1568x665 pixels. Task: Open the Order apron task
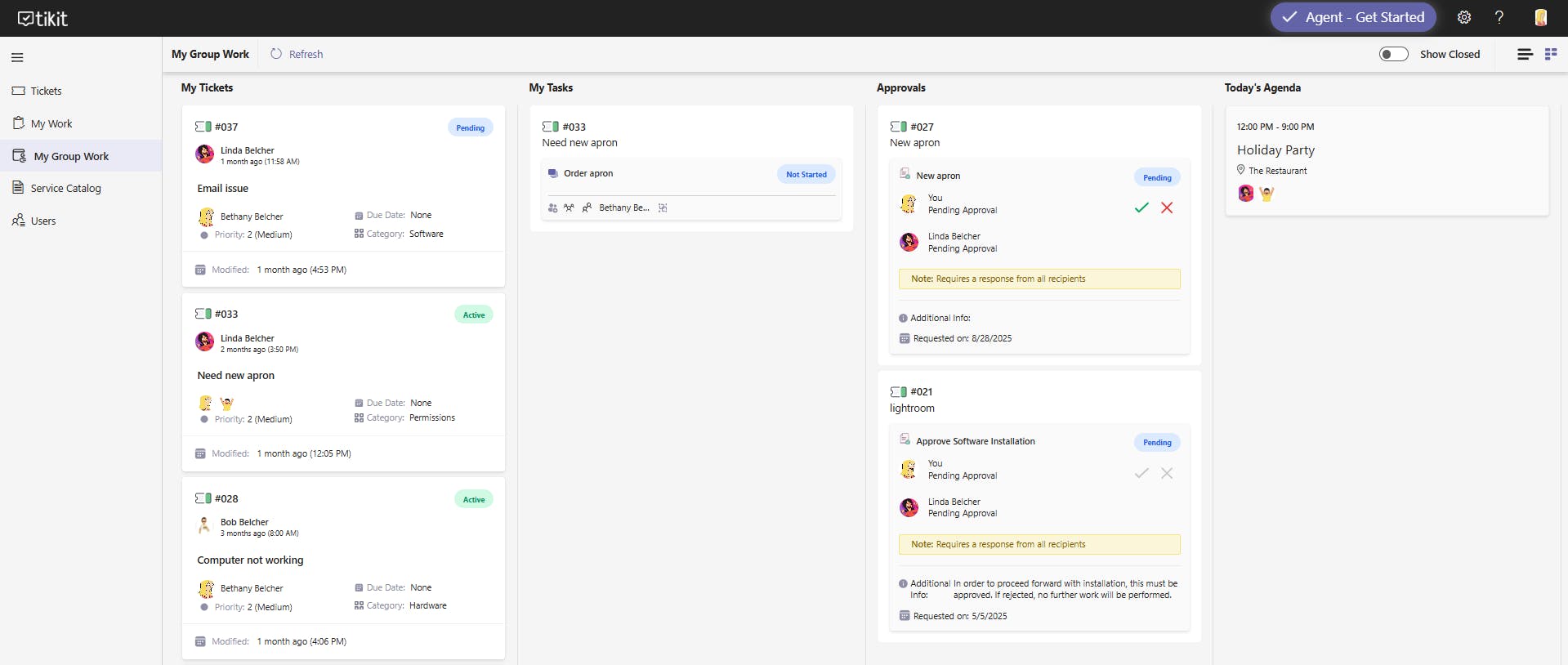point(588,173)
